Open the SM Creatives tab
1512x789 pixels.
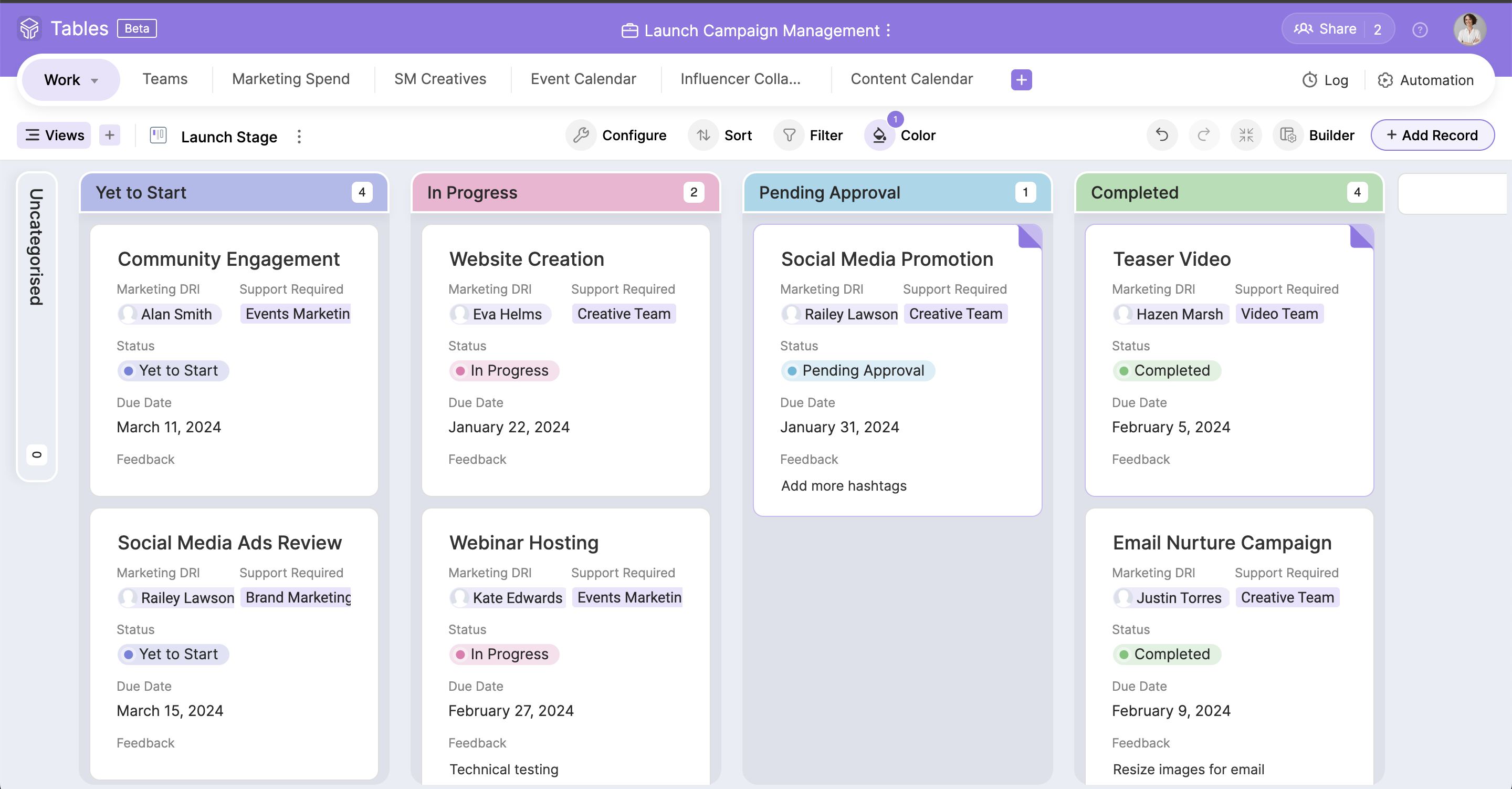point(440,79)
